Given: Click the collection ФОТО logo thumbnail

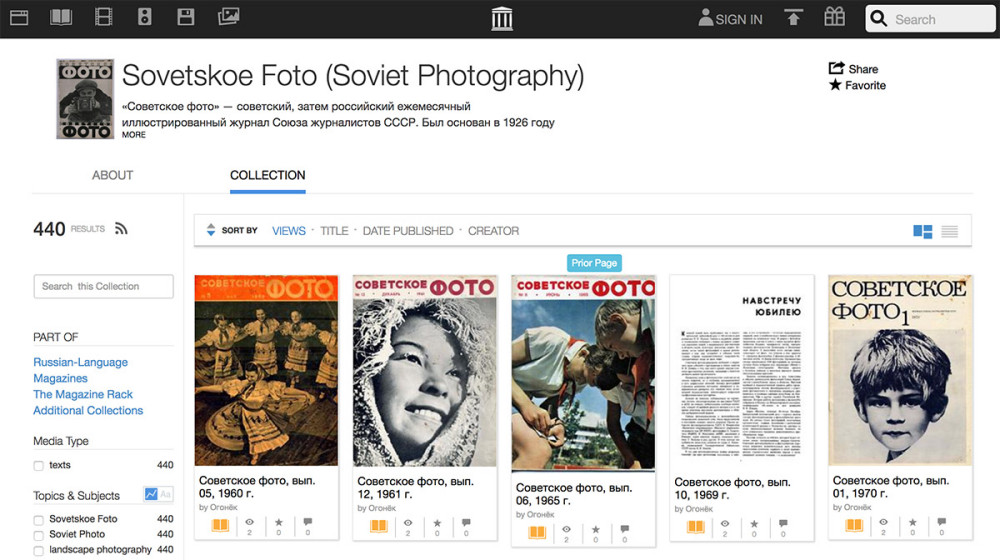Looking at the screenshot, I should 85,99.
